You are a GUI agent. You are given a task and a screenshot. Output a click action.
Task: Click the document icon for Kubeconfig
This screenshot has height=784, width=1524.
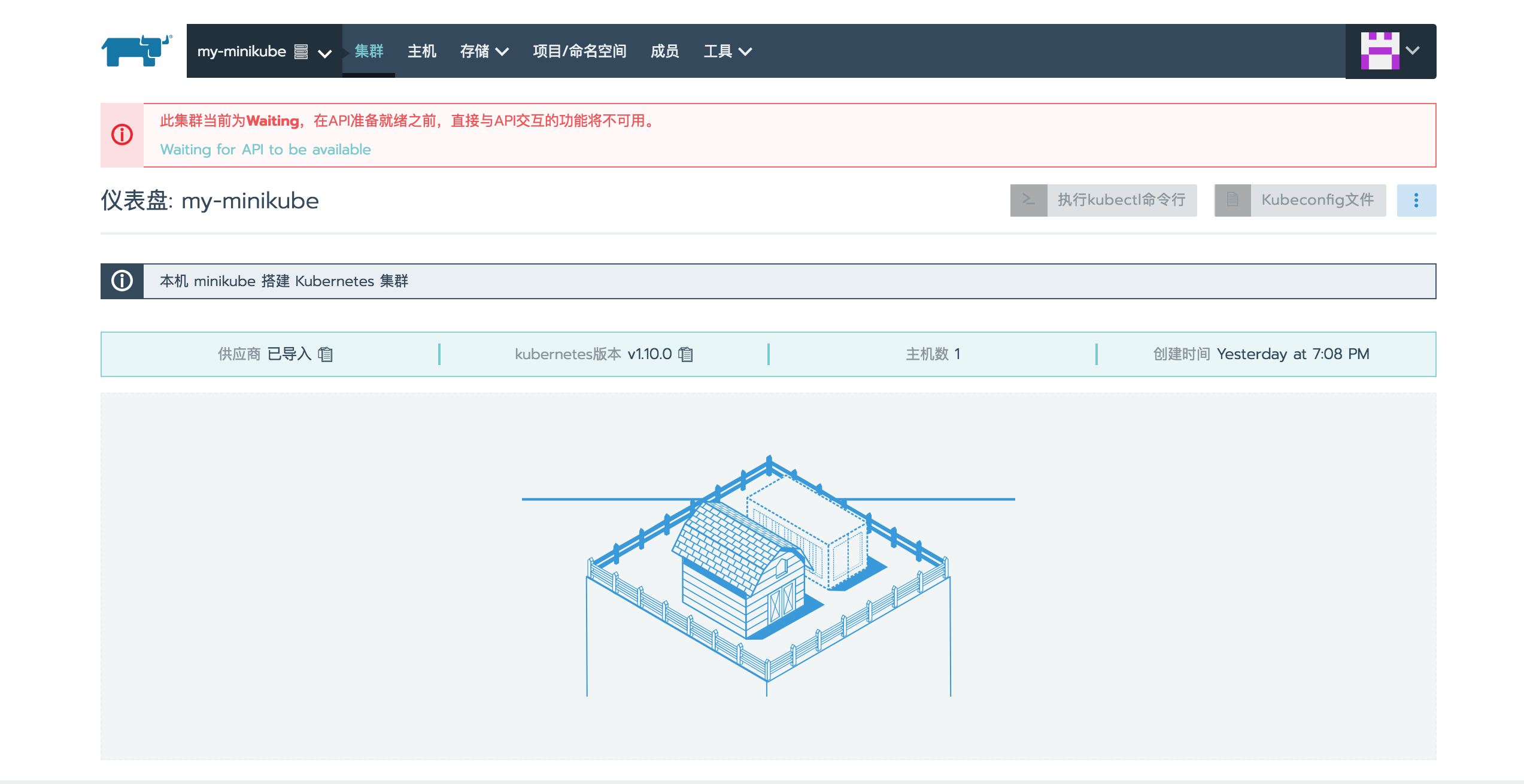tap(1232, 200)
